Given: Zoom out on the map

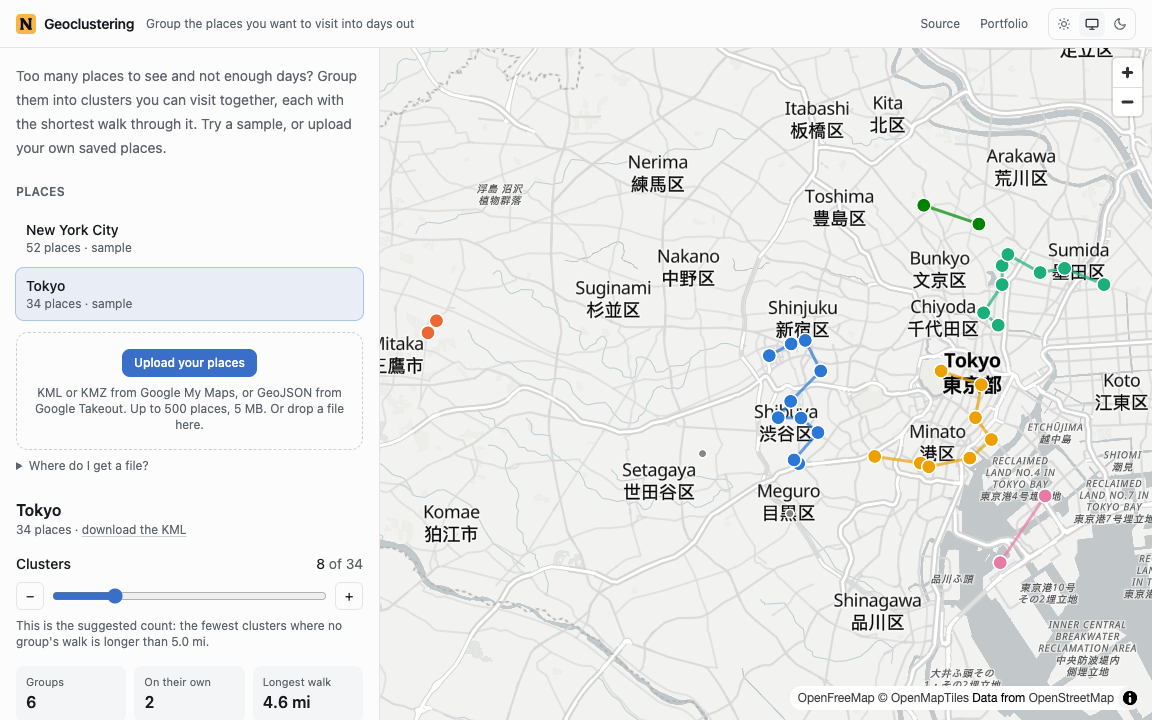Looking at the screenshot, I should pyautogui.click(x=1127, y=101).
